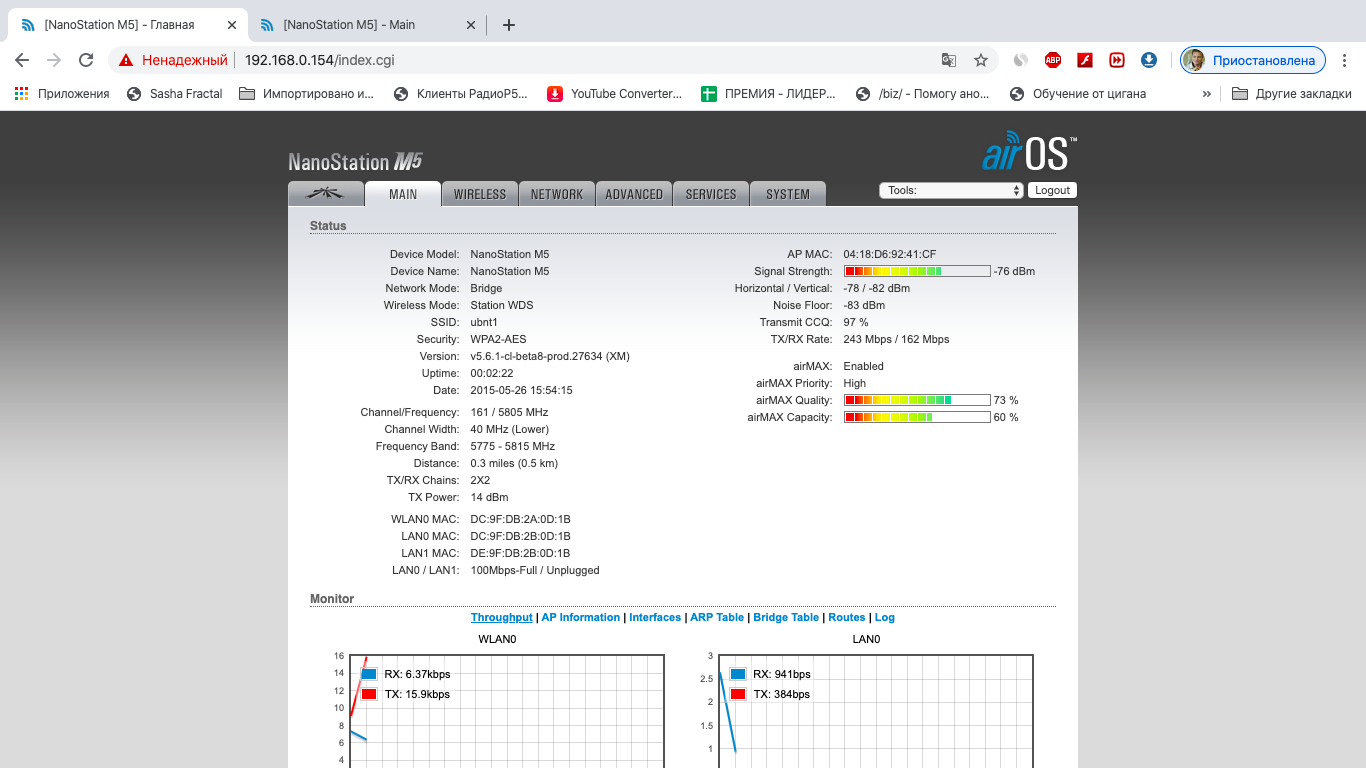
Task: Open the Импортировано bookmarks folder
Action: 306,94
